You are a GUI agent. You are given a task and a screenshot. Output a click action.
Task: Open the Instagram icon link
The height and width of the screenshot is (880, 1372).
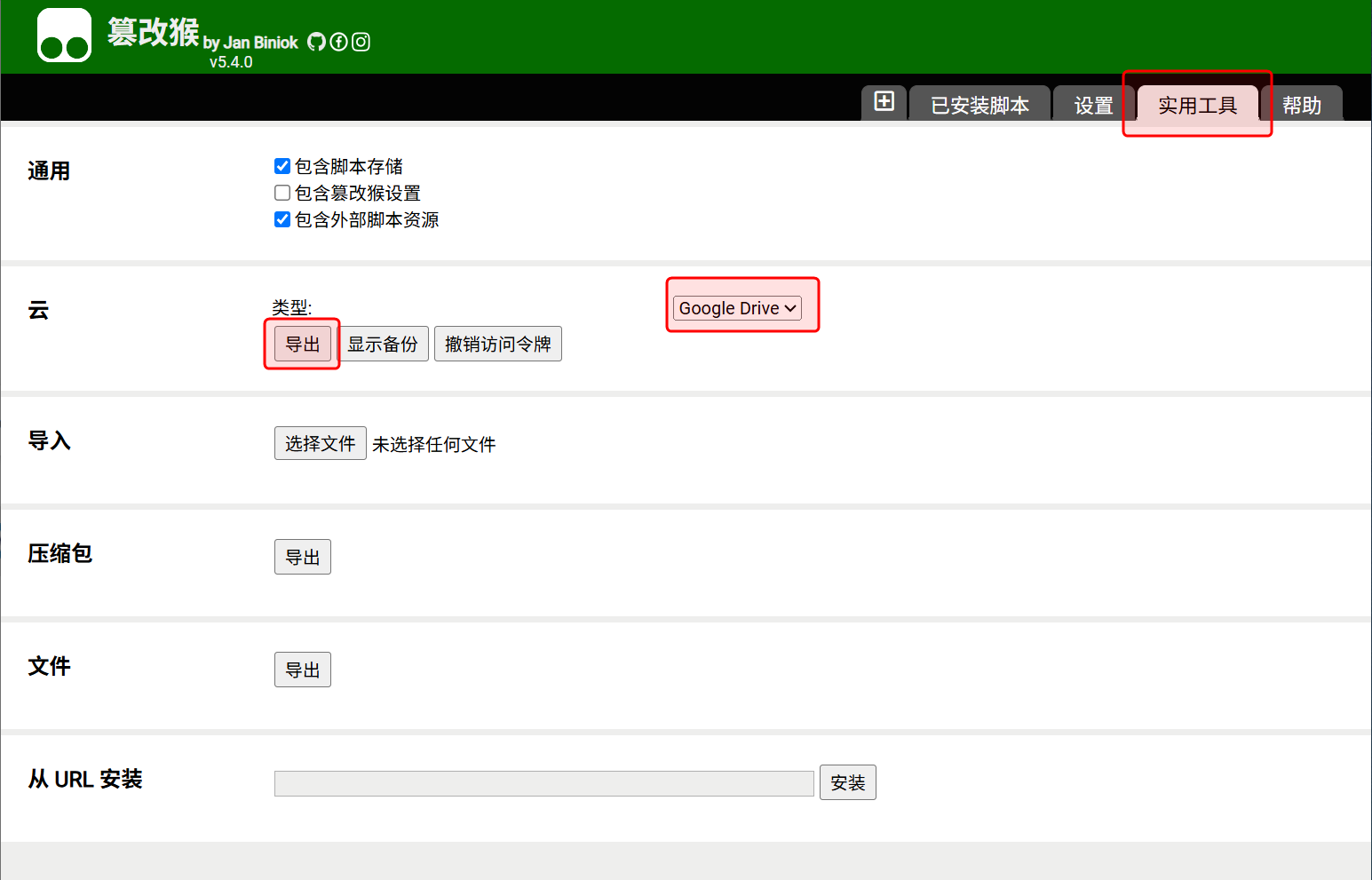[361, 42]
